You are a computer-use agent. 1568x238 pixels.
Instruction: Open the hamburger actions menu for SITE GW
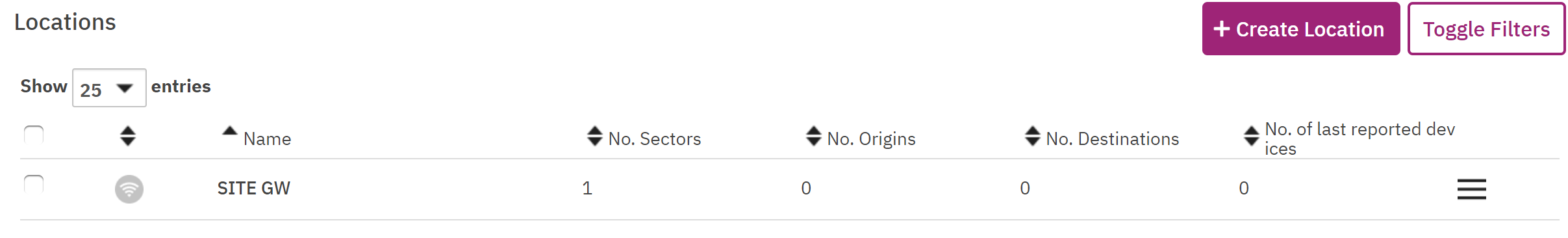pos(1471,189)
